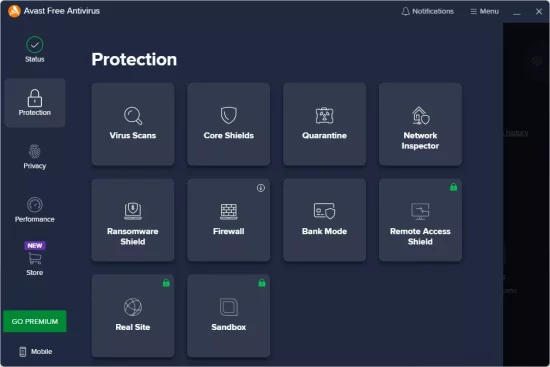Click the GO PREMIUM button
The image size is (550, 367).
click(x=35, y=321)
